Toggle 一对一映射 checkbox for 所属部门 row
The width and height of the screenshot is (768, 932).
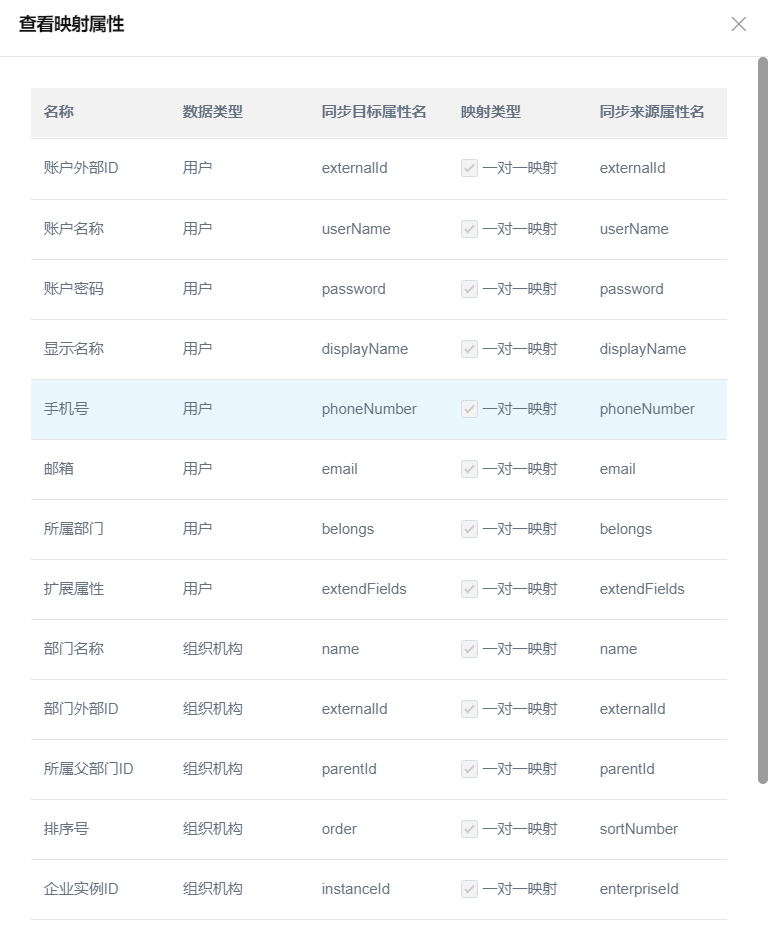coord(469,529)
